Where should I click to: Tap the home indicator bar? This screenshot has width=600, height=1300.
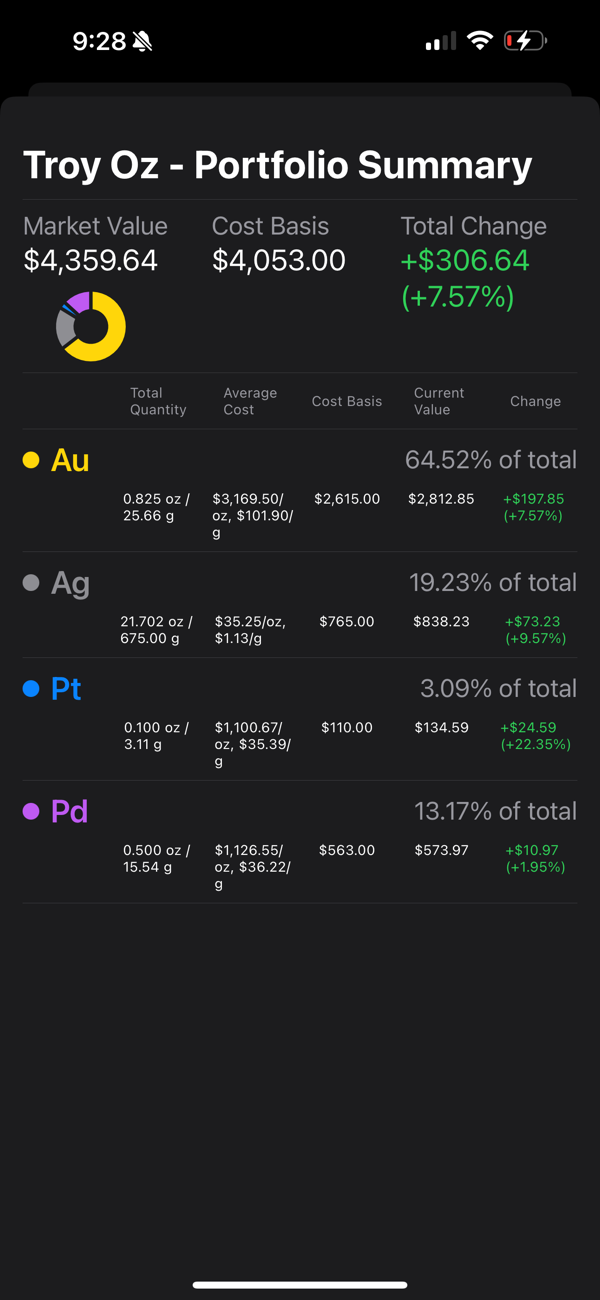[300, 1285]
